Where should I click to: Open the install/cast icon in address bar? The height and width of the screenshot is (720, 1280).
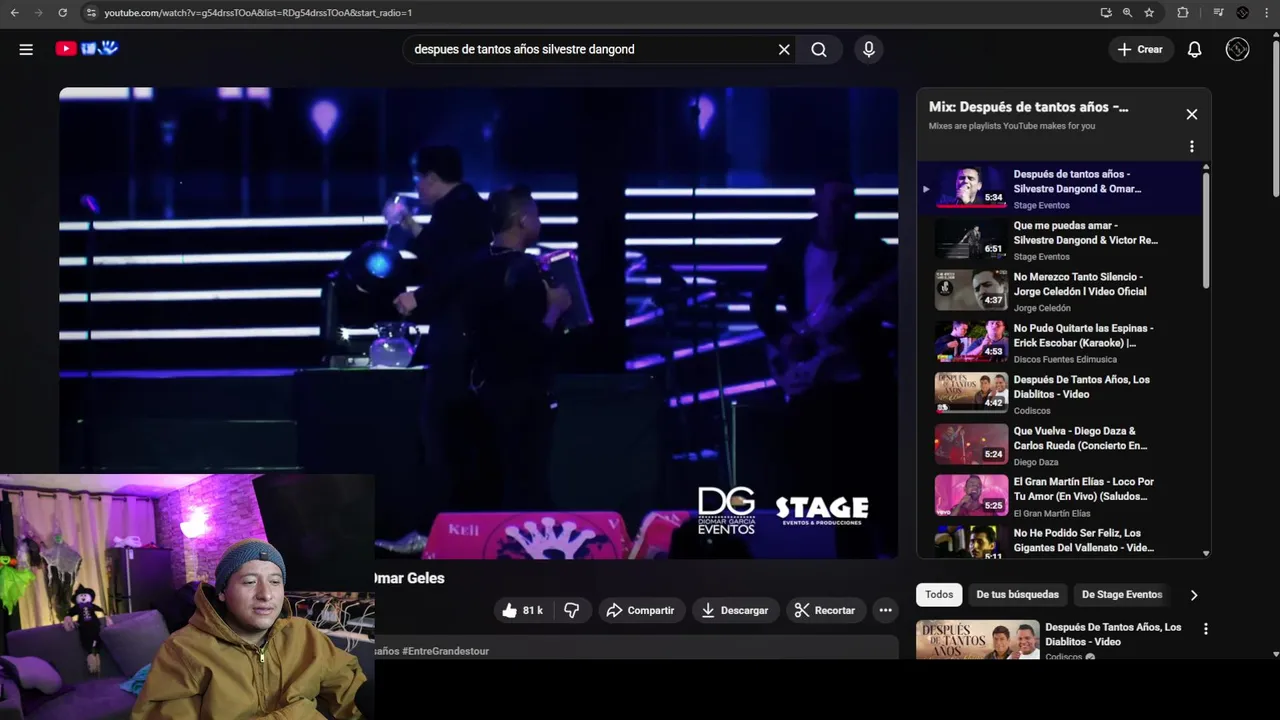tap(1105, 13)
